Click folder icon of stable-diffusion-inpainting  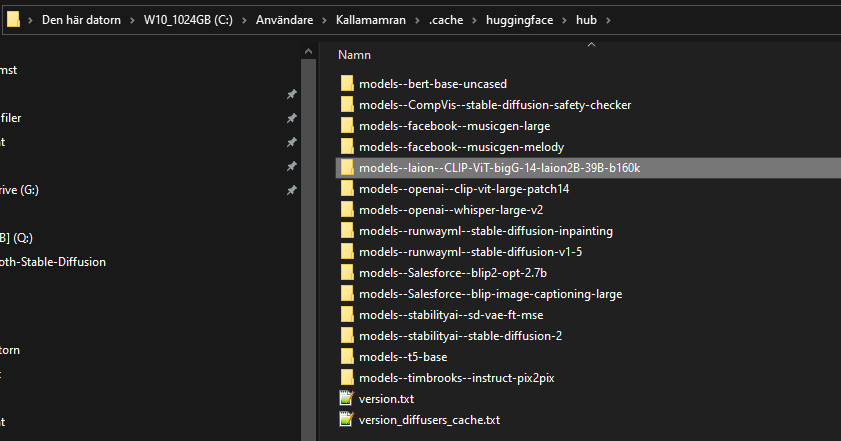click(x=347, y=231)
